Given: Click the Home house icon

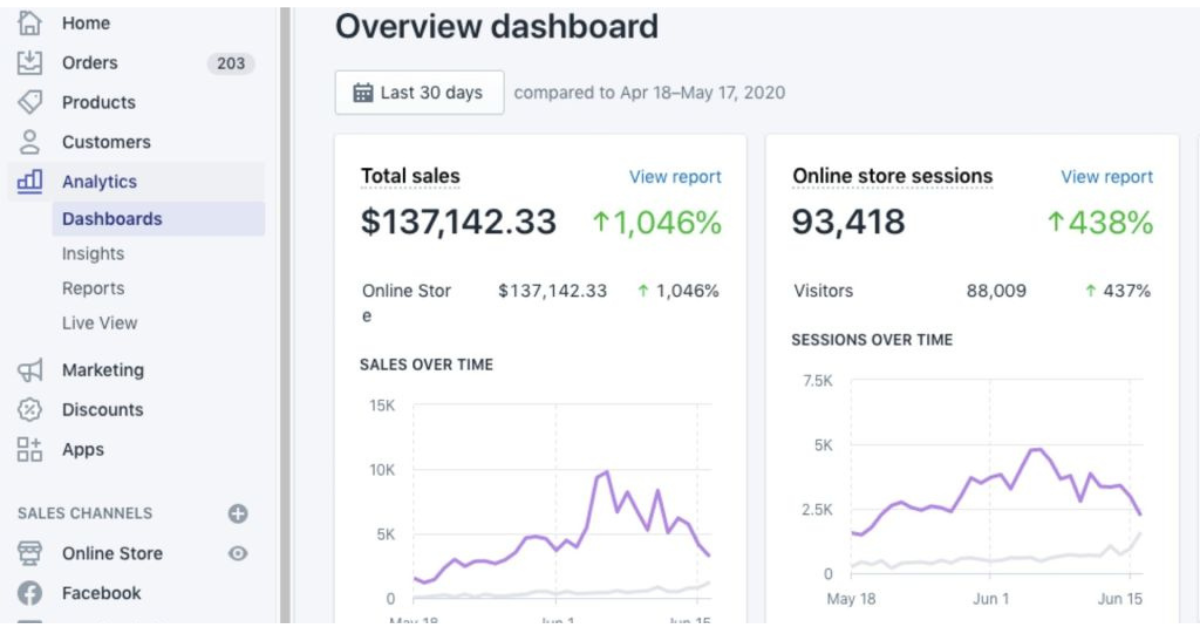Looking at the screenshot, I should [x=30, y=23].
